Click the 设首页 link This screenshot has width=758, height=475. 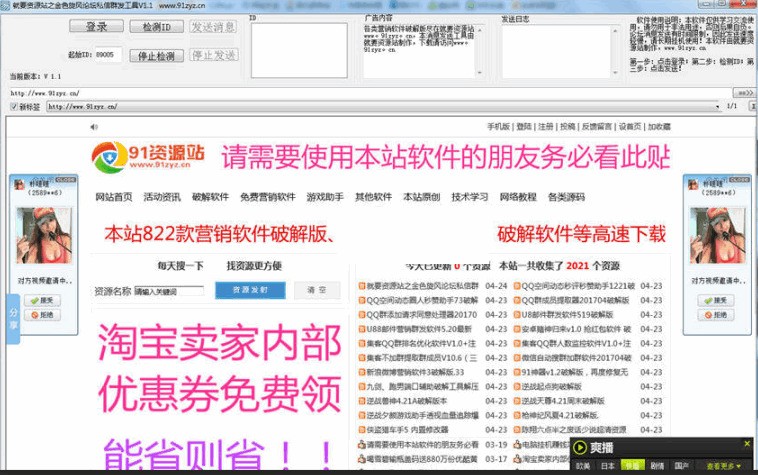pyautogui.click(x=630, y=127)
